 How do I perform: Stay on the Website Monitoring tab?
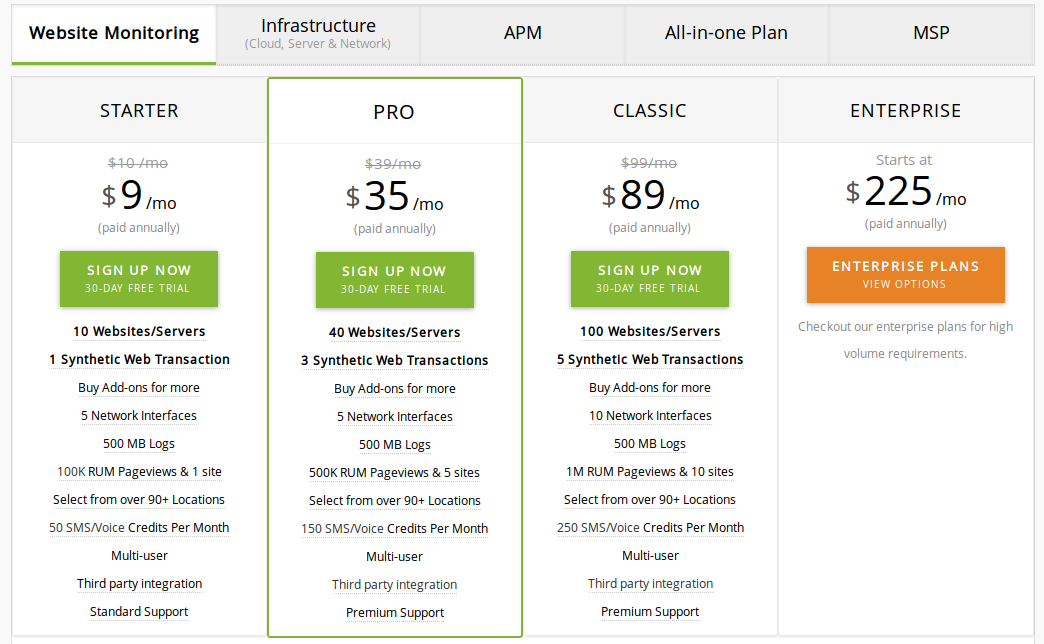tap(113, 32)
